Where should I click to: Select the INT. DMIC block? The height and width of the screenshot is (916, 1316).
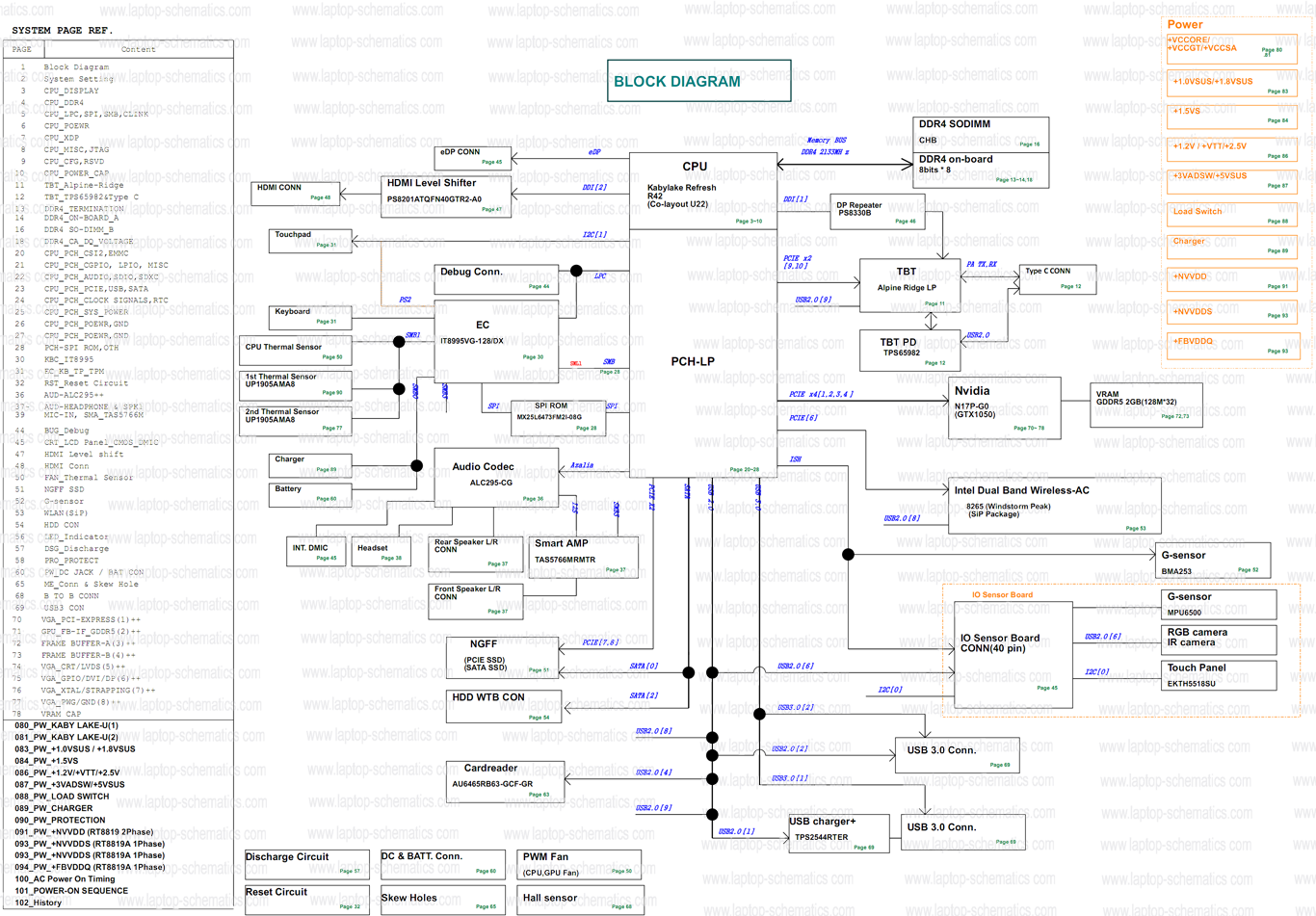[315, 552]
